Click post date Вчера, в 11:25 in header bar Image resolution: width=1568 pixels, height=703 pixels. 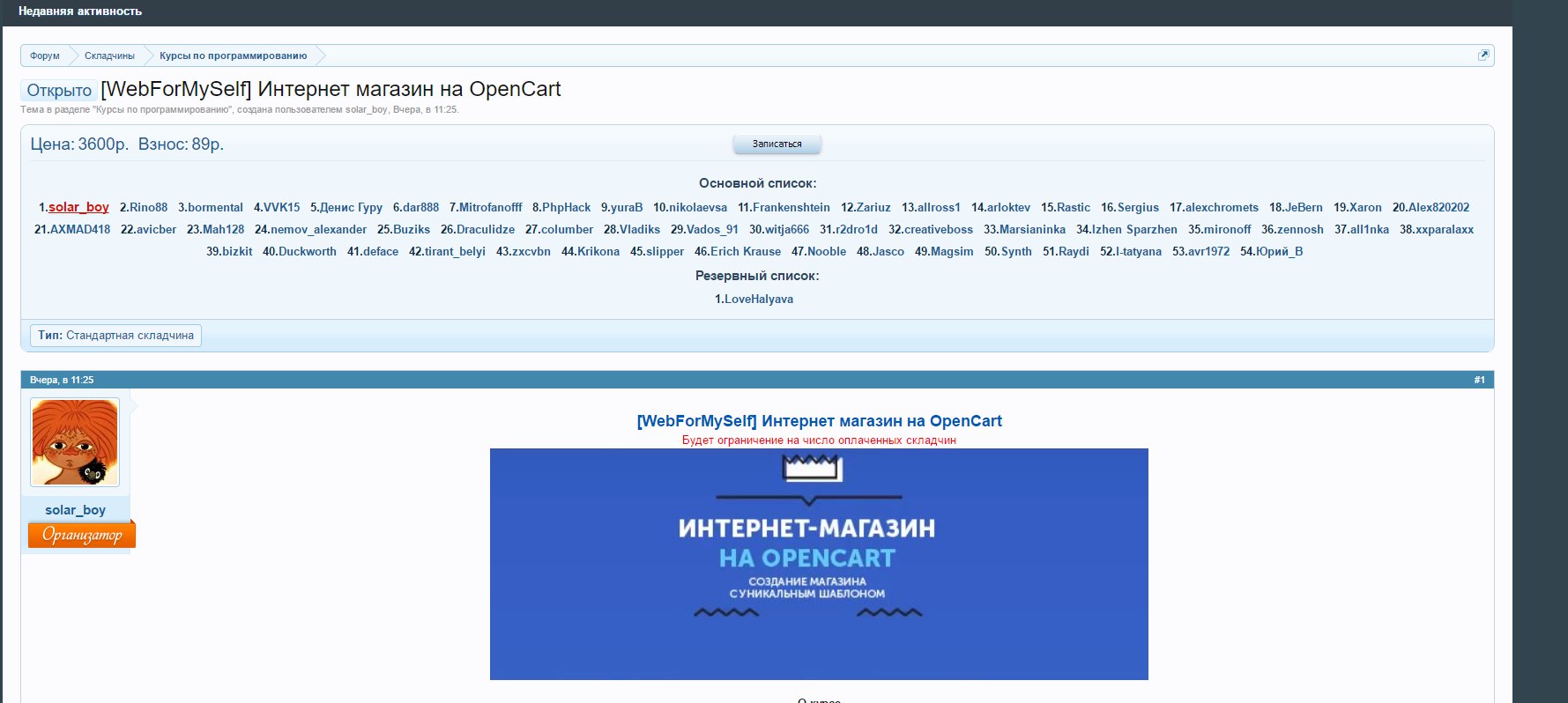[62, 380]
